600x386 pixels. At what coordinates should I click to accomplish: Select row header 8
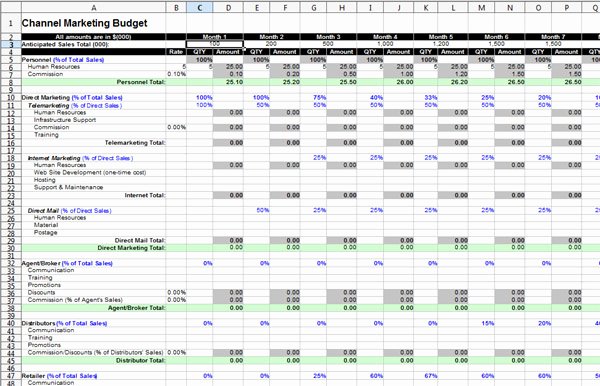11,82
